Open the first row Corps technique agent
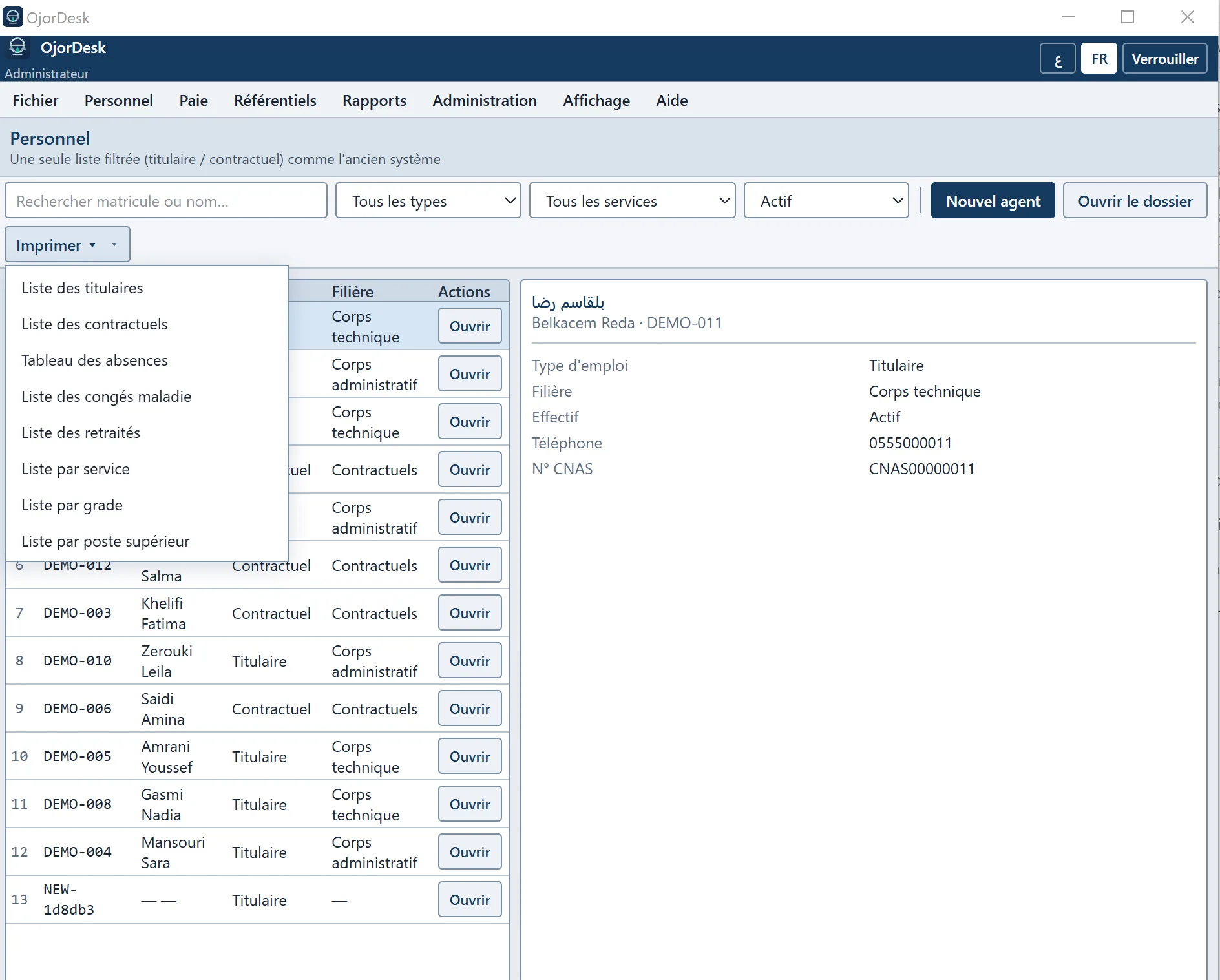1220x980 pixels. (x=470, y=326)
